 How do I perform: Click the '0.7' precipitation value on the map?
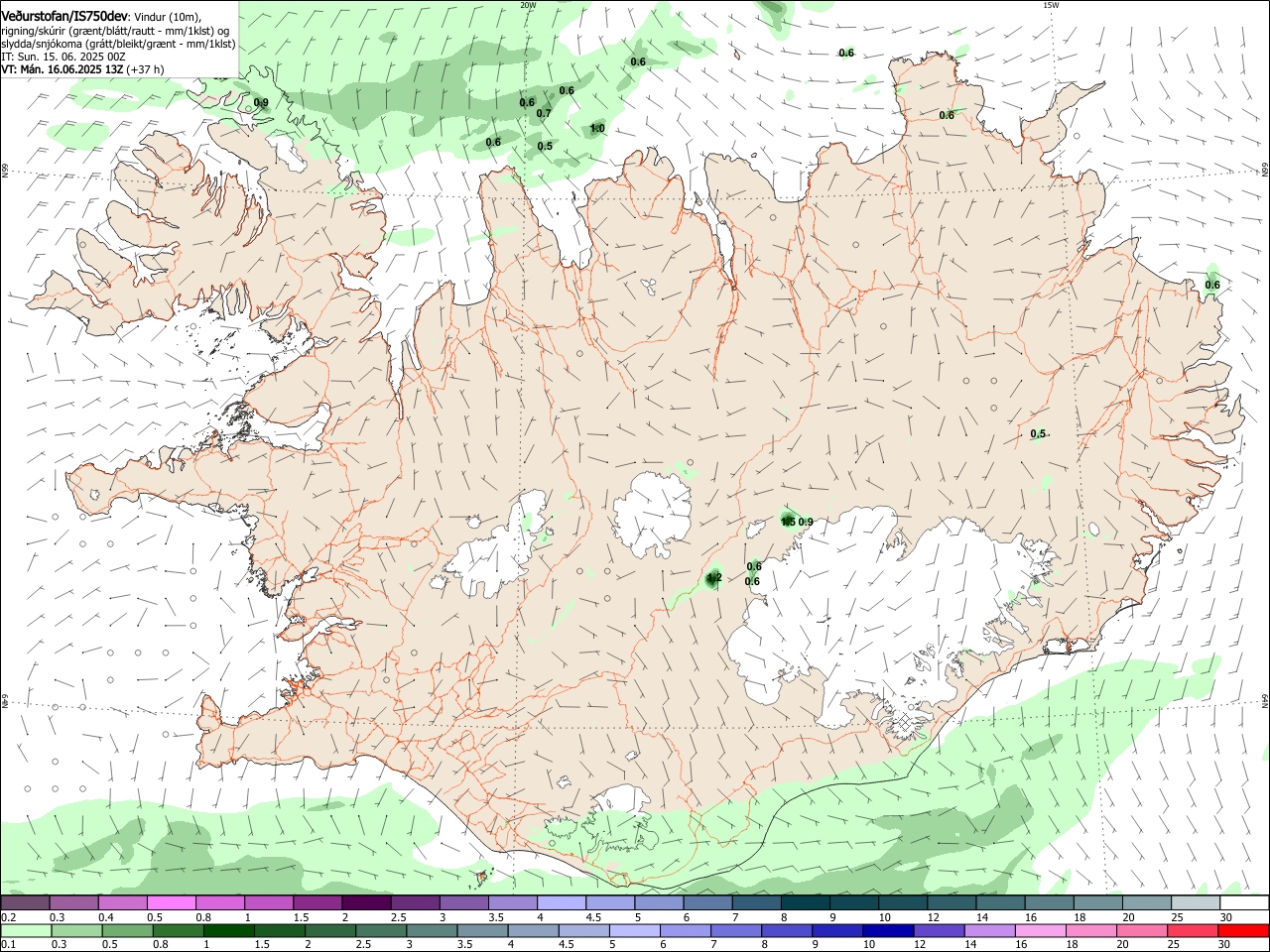coord(544,114)
